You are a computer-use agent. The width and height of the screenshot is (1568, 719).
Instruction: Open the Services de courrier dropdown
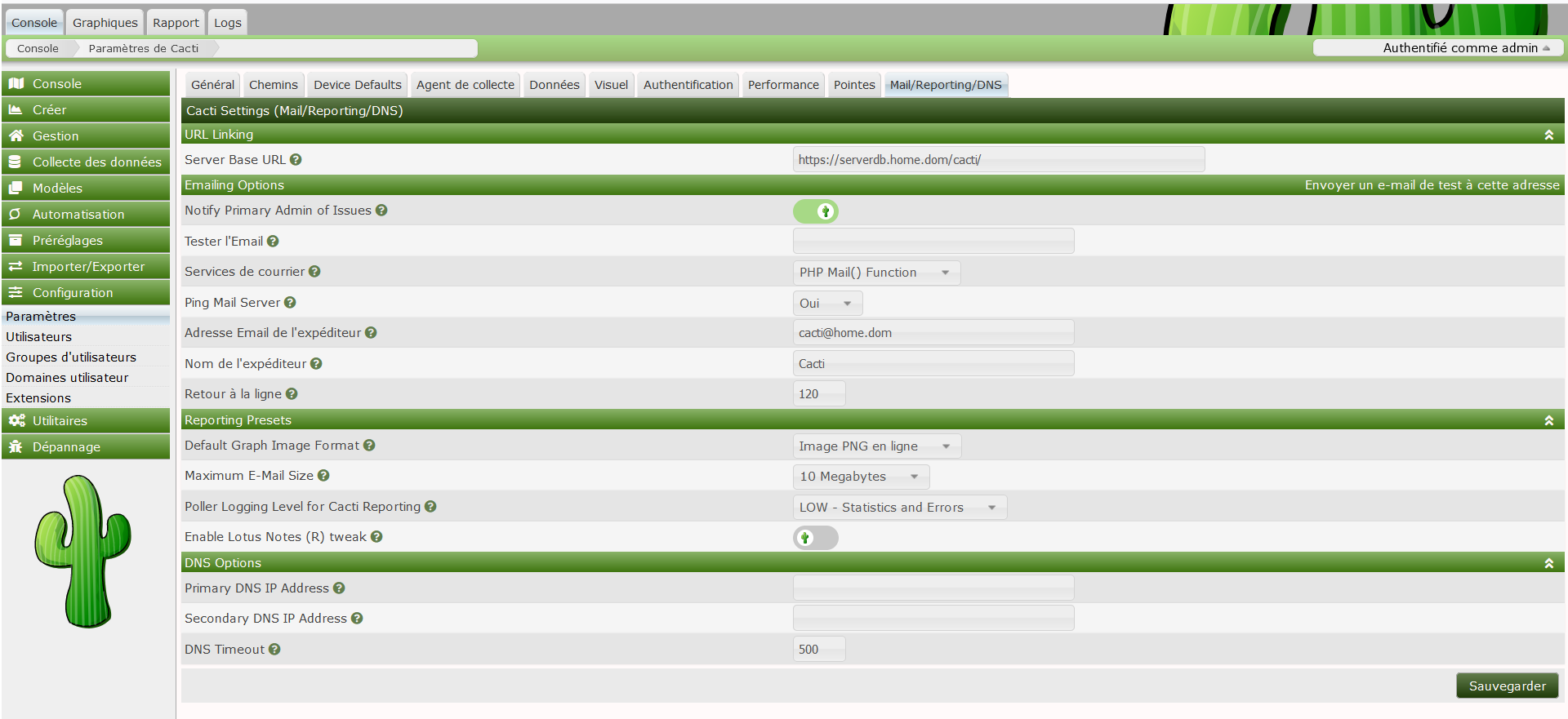pos(875,273)
